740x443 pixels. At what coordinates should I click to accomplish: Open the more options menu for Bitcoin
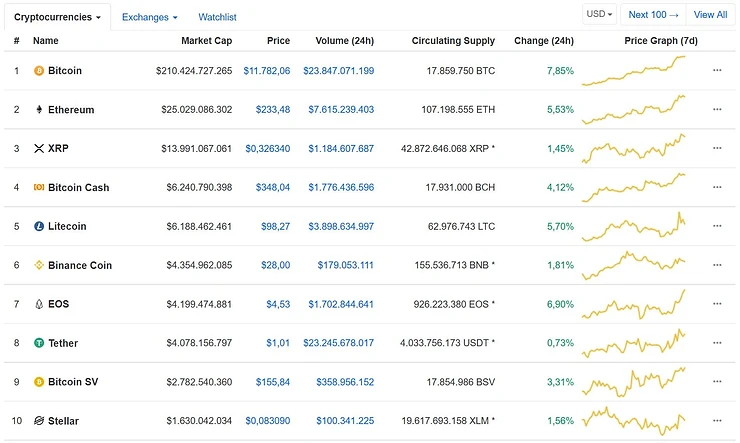pos(717,71)
